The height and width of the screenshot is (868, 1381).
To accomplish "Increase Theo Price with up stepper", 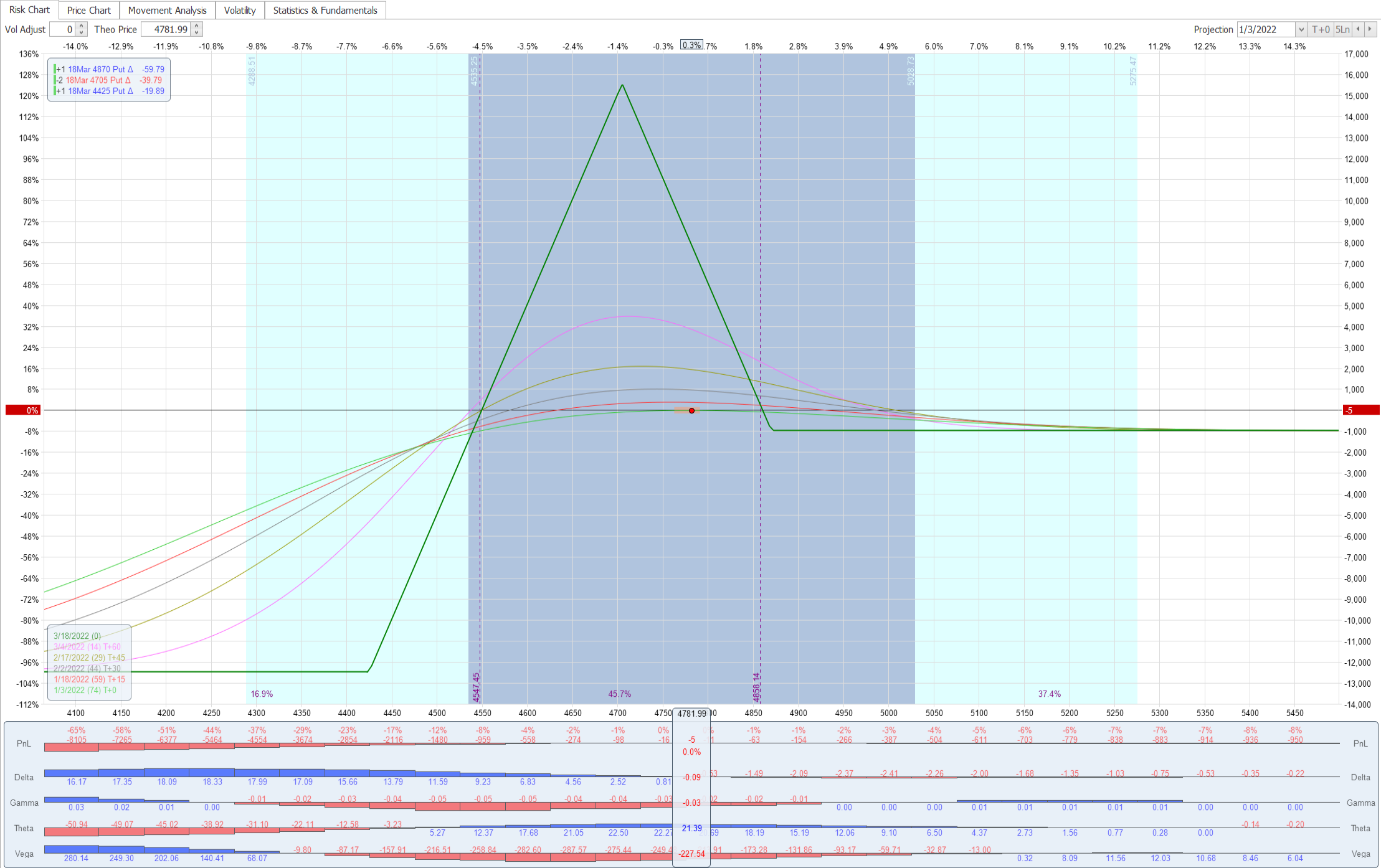I will [x=197, y=26].
